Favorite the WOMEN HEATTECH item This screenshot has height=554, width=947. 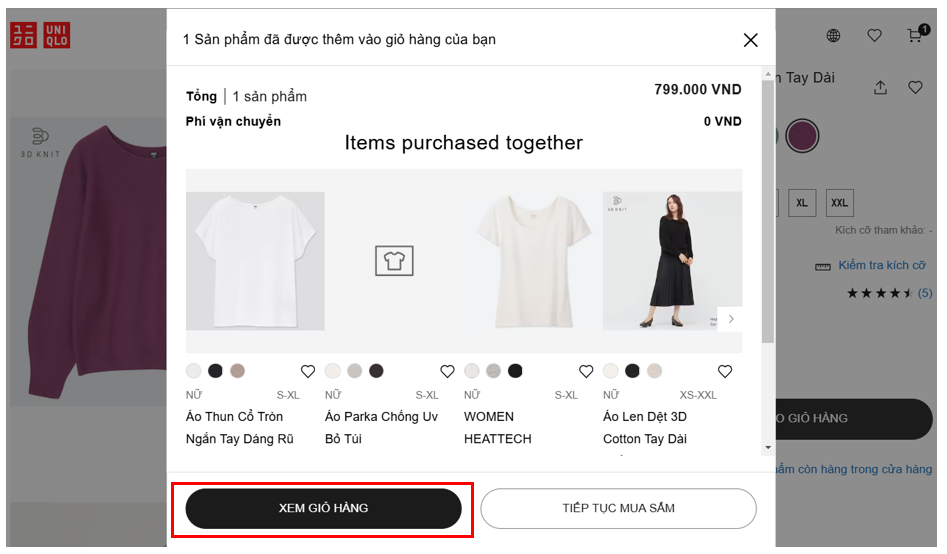click(x=586, y=371)
